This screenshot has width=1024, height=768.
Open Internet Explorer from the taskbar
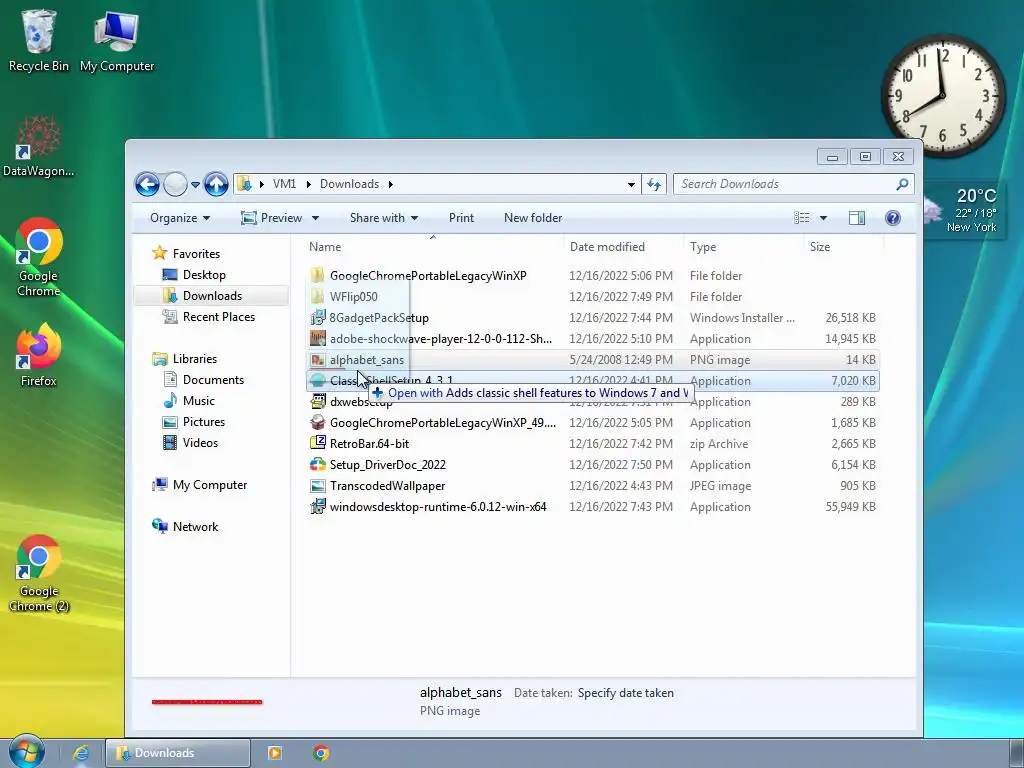click(x=81, y=753)
